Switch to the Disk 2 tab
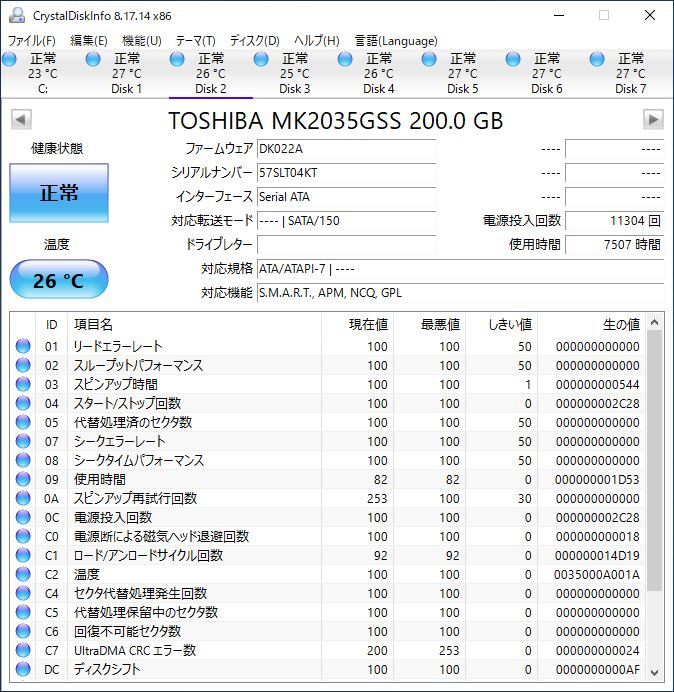The height and width of the screenshot is (692, 674). 211,73
